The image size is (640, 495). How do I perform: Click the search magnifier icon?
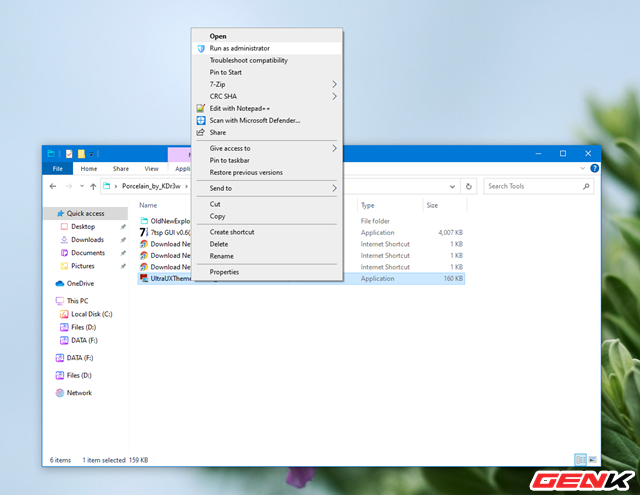[586, 186]
